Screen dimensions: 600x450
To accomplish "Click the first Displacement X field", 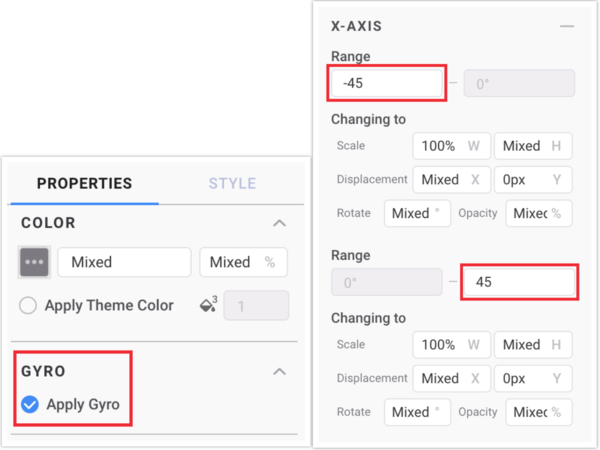I will (x=450, y=180).
